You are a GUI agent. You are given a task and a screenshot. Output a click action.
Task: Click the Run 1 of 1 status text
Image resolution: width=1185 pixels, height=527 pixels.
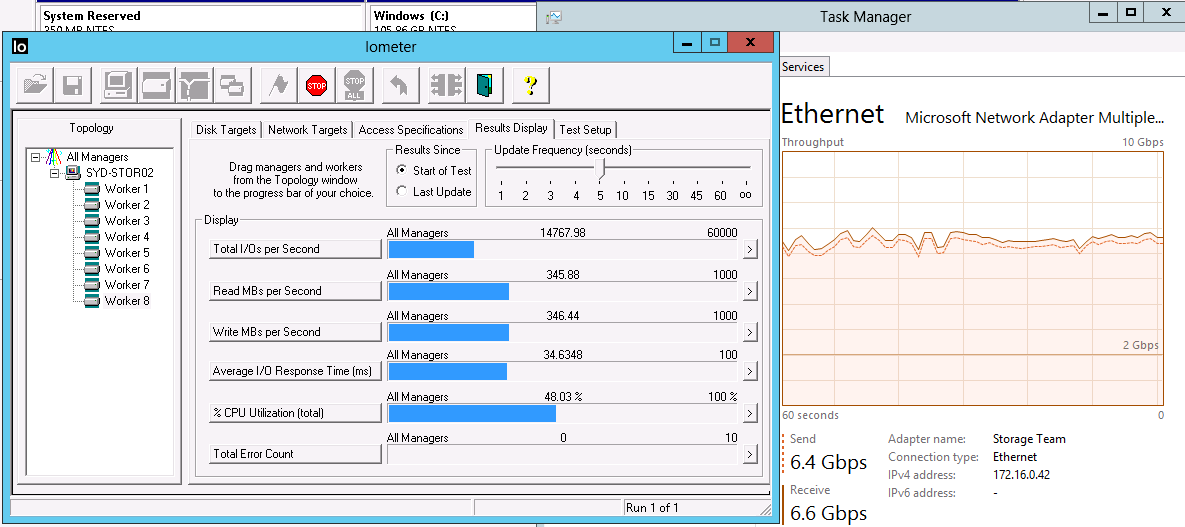[x=652, y=507]
